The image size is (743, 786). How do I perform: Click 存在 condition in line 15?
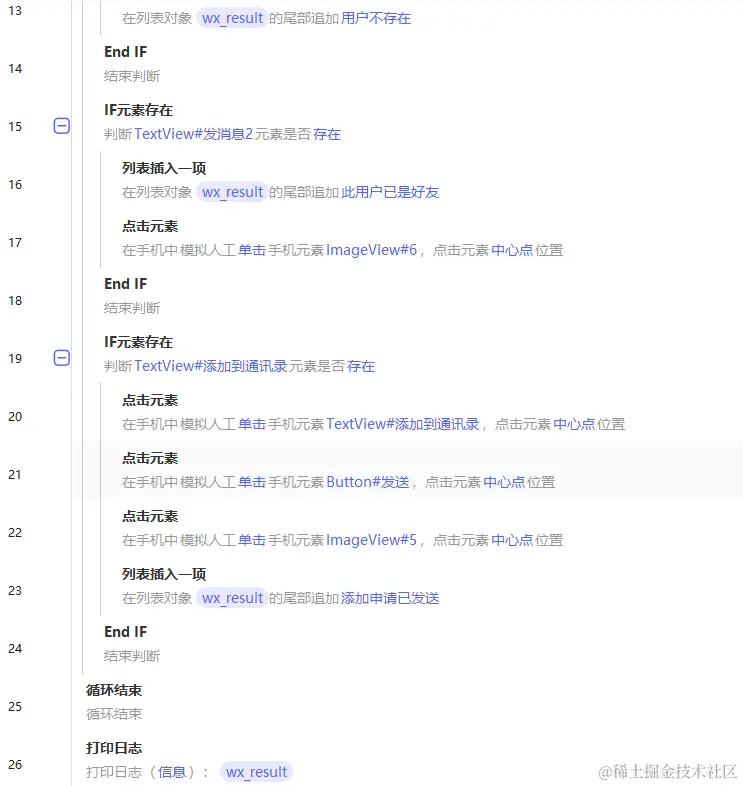click(x=327, y=134)
